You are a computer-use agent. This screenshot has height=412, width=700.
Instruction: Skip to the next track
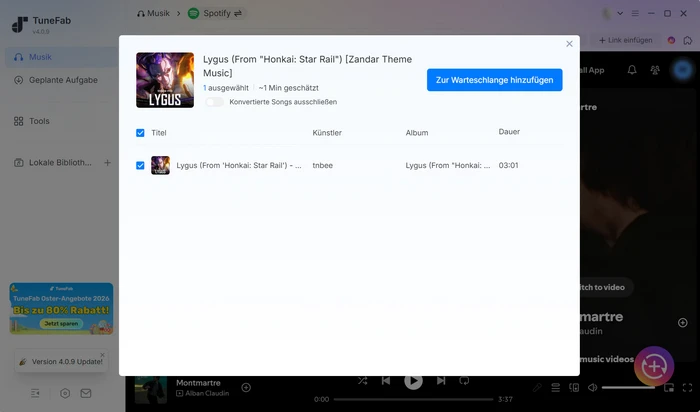coord(441,381)
